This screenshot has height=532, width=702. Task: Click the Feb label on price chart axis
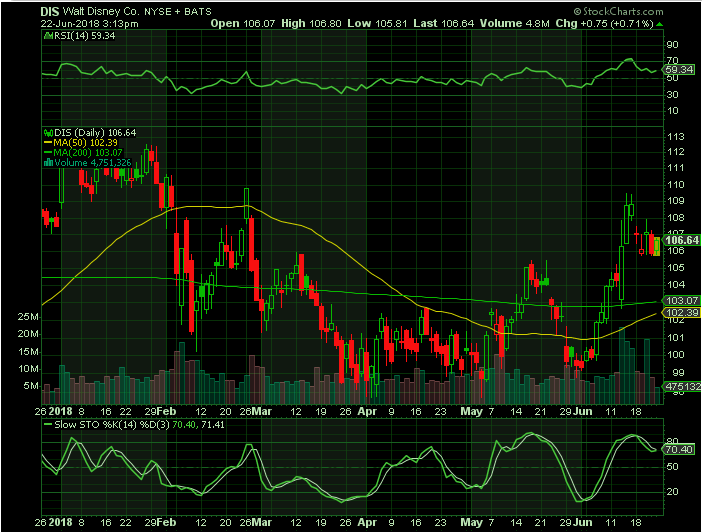[168, 411]
